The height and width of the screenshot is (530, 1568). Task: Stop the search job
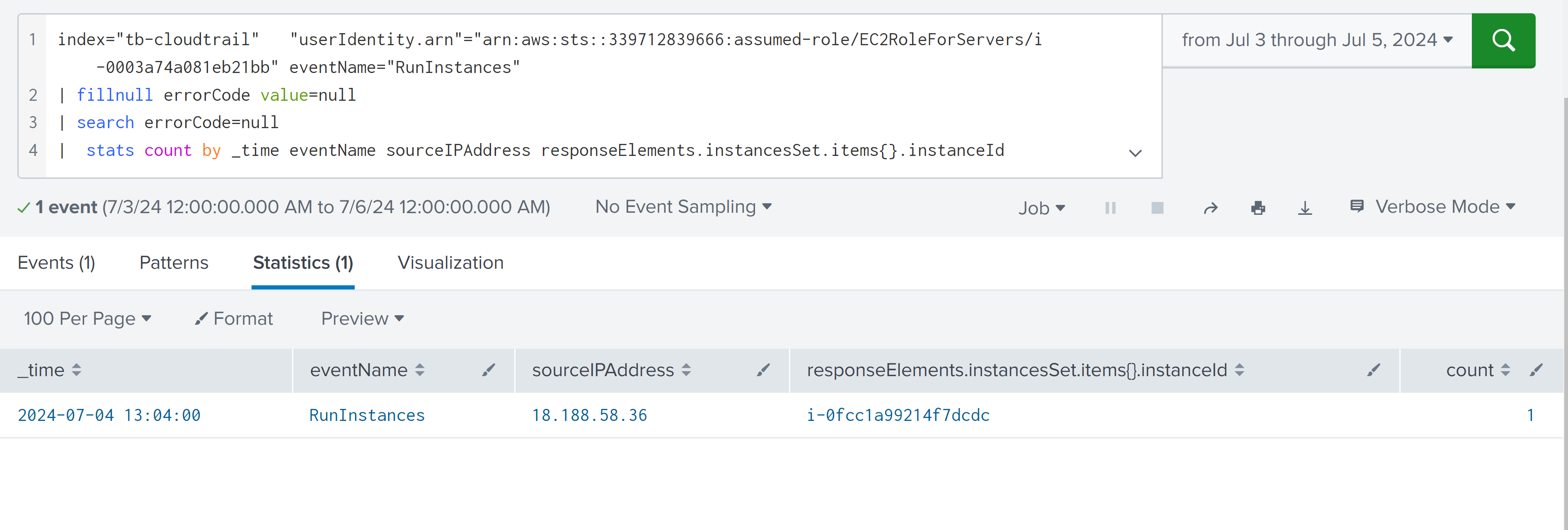pyautogui.click(x=1157, y=208)
